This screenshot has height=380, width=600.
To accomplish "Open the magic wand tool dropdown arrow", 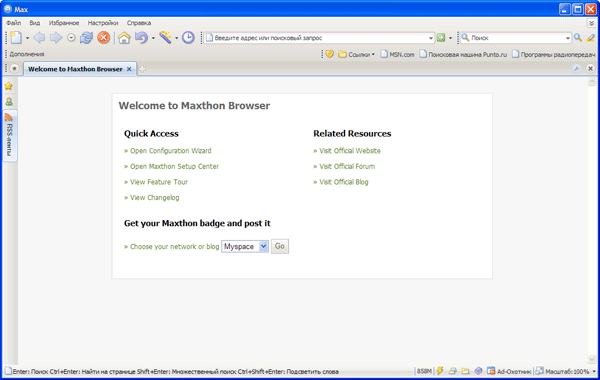I will (x=176, y=38).
